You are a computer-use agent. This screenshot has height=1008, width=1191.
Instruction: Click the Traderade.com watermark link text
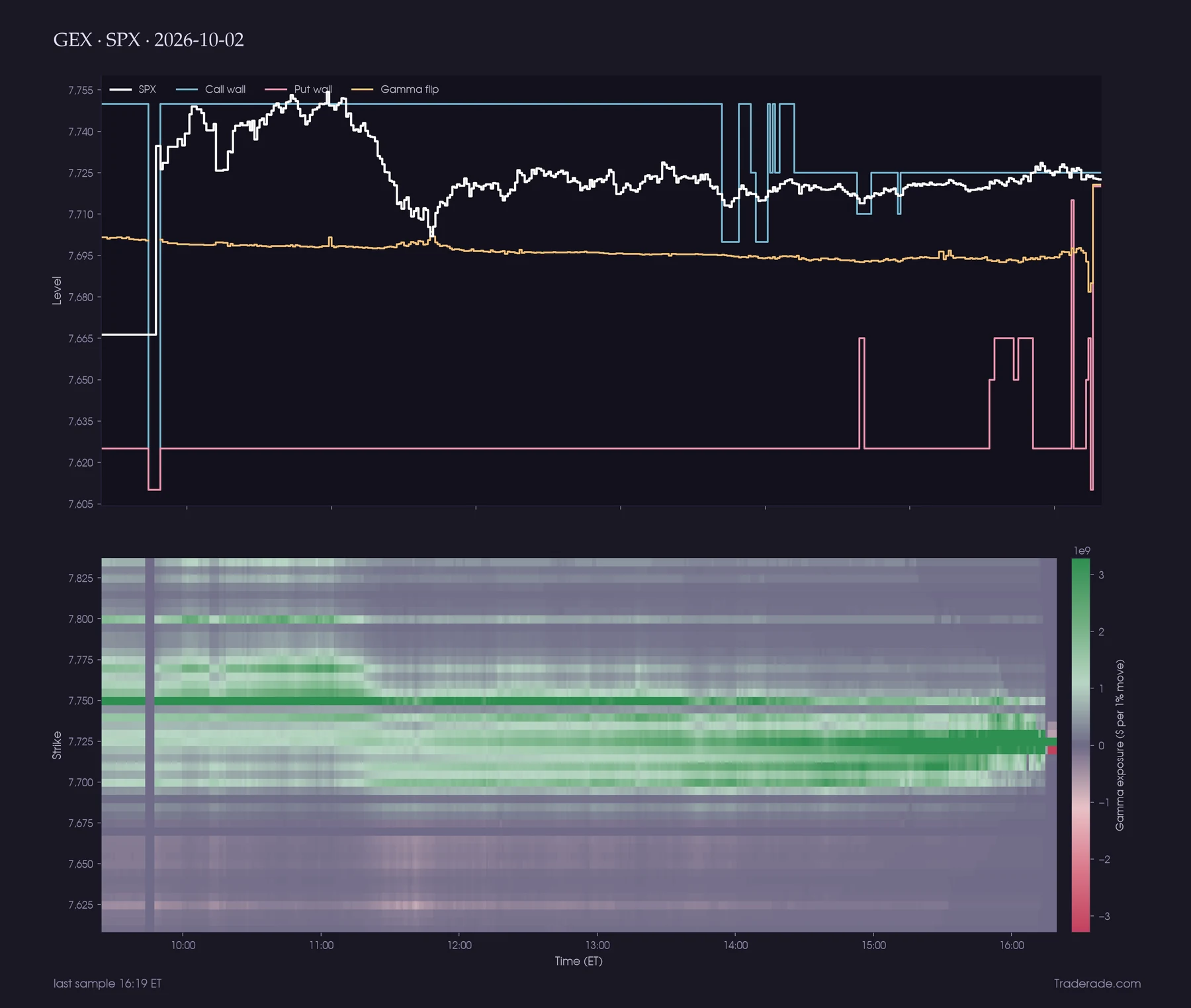[1097, 984]
